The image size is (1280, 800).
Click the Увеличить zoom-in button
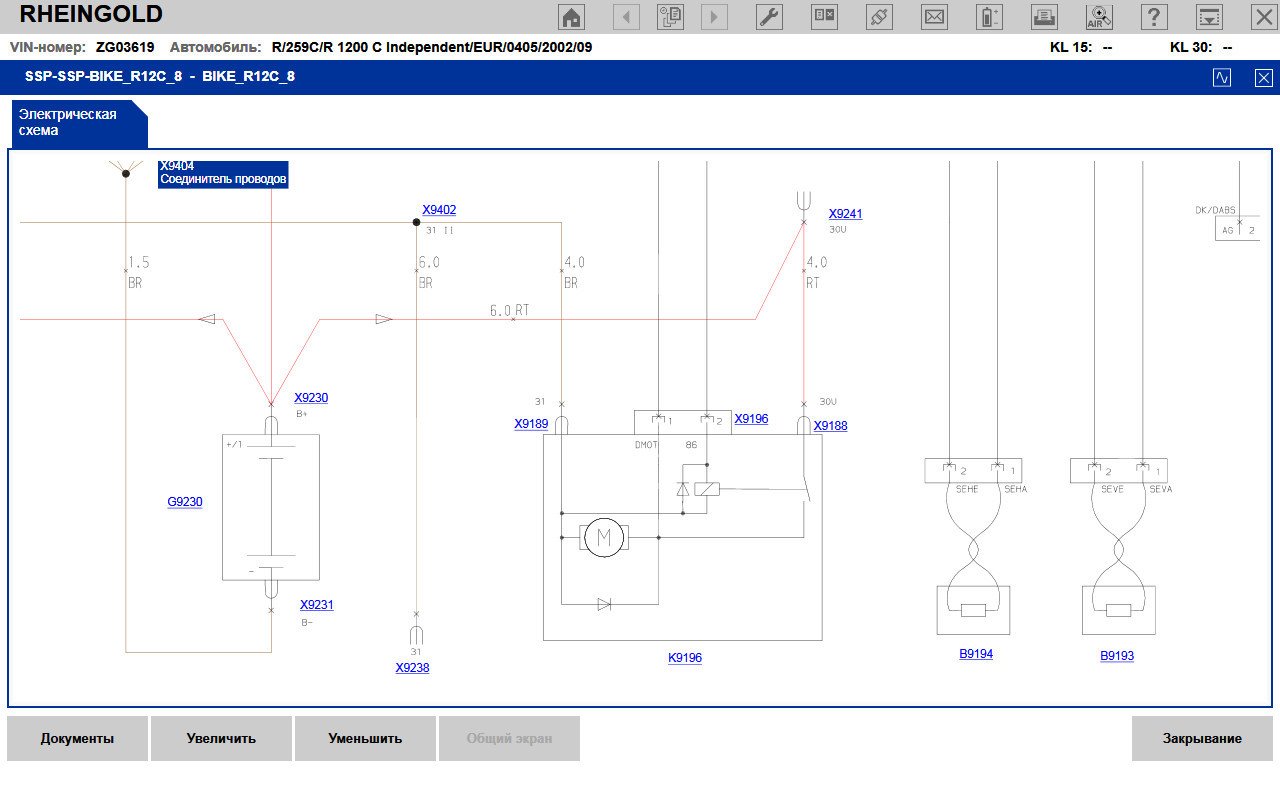(x=221, y=739)
